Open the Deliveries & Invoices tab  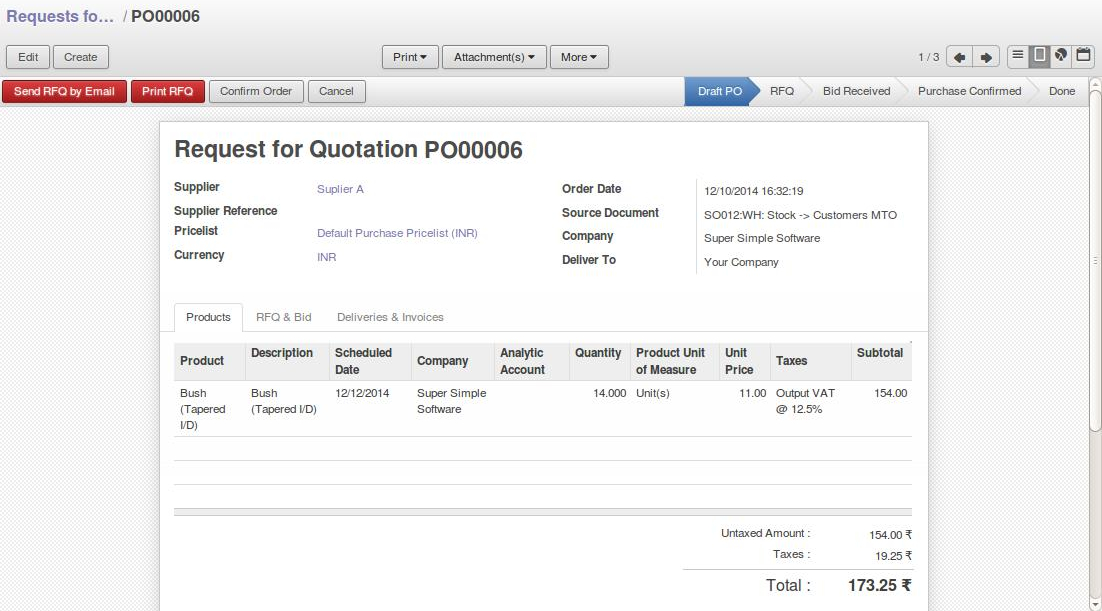(390, 317)
